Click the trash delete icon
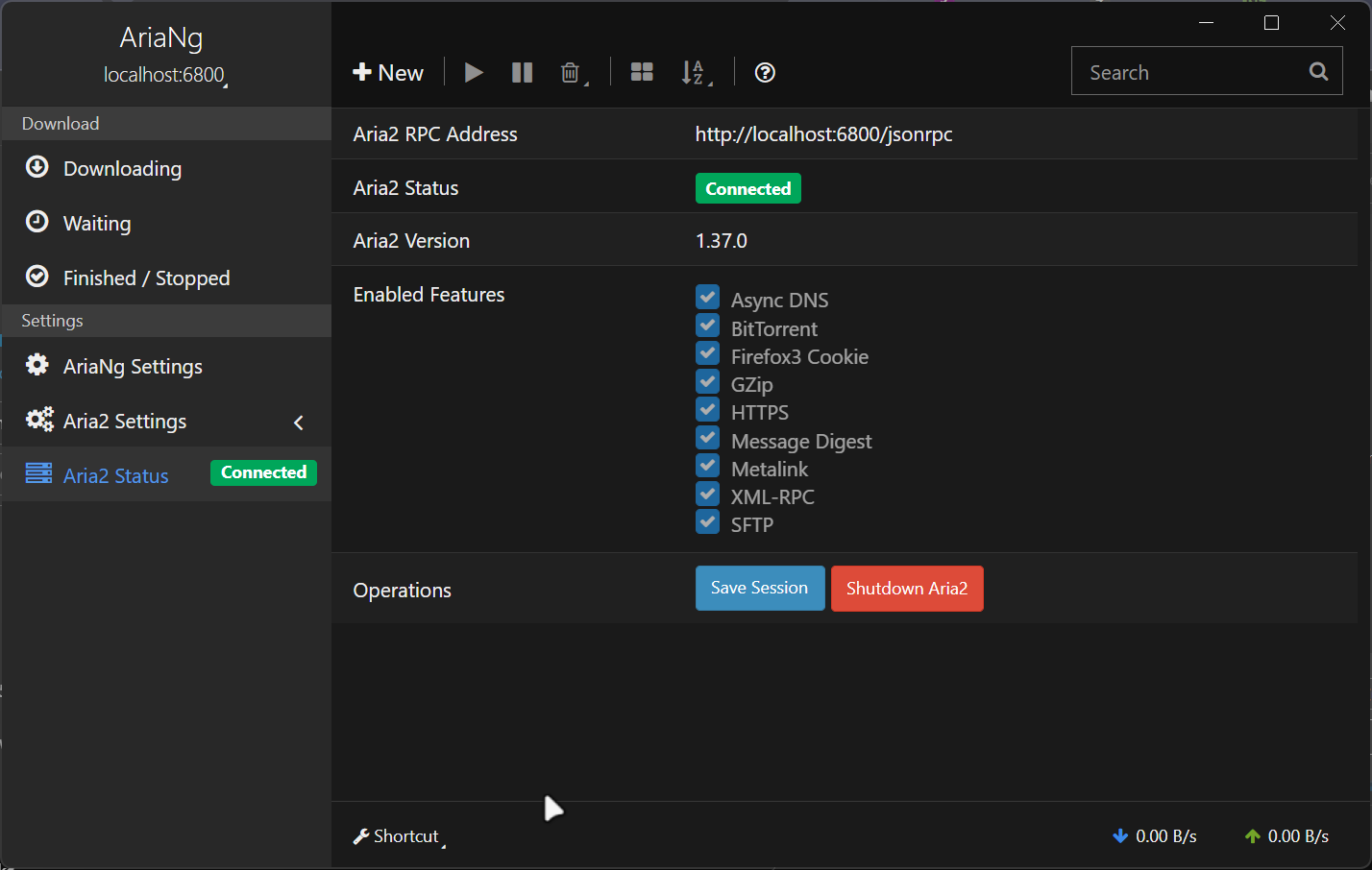 point(571,73)
